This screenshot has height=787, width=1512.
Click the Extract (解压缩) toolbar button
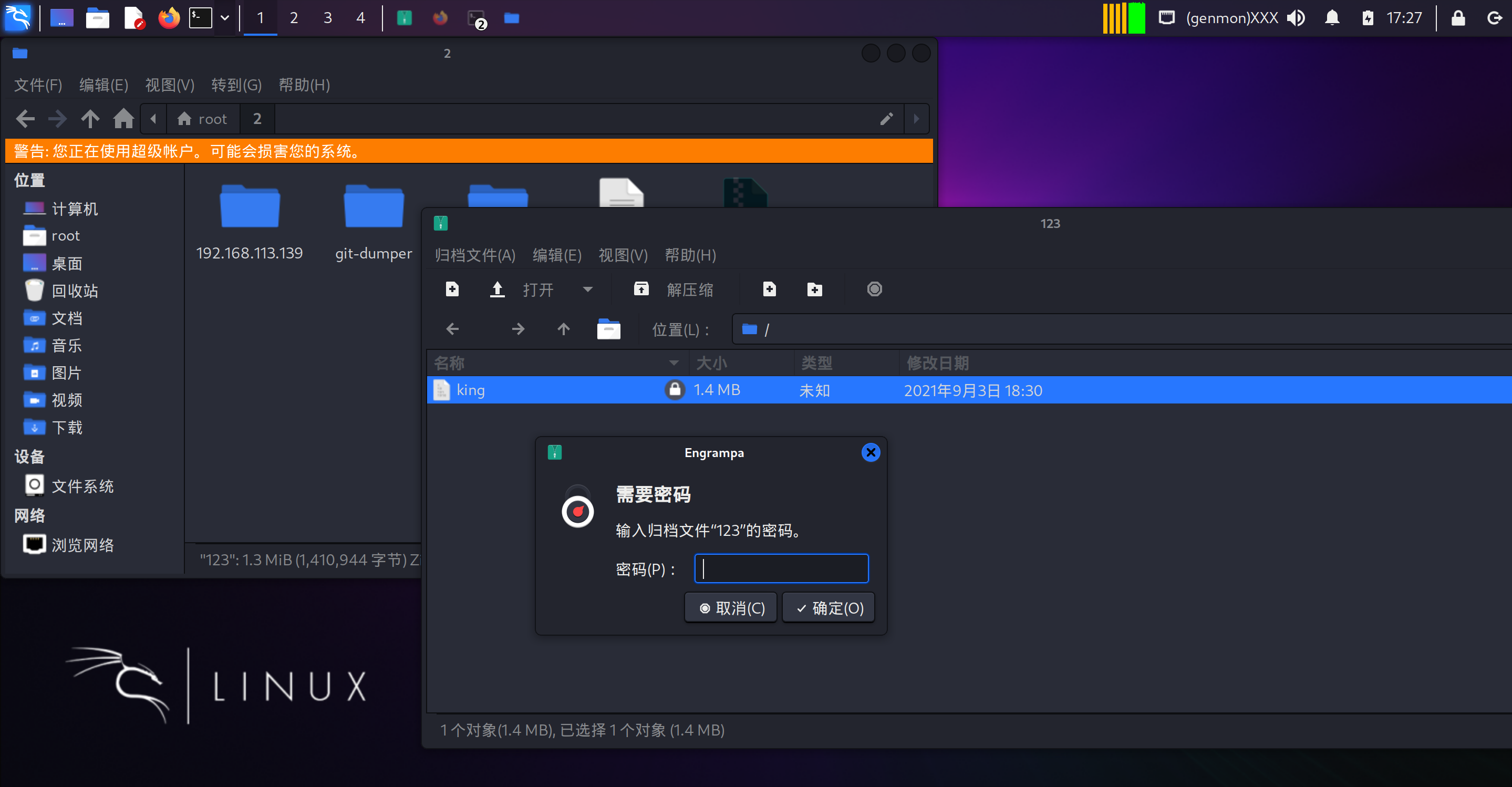674,289
